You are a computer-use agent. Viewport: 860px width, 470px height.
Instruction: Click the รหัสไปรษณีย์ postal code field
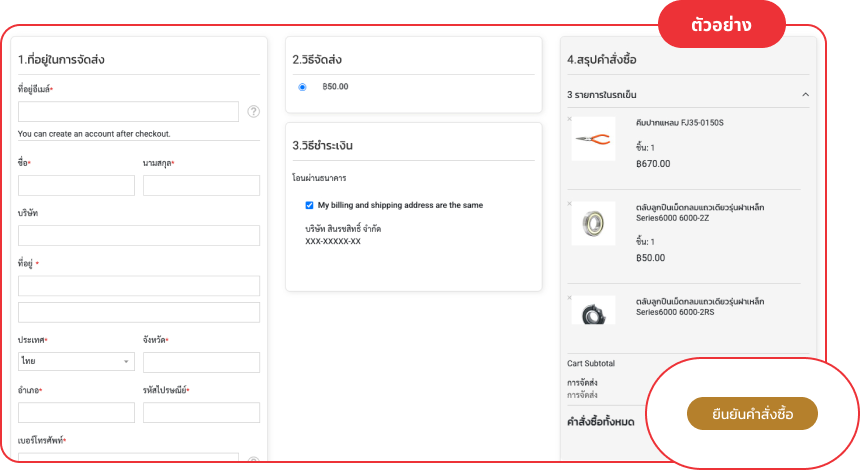(201, 412)
